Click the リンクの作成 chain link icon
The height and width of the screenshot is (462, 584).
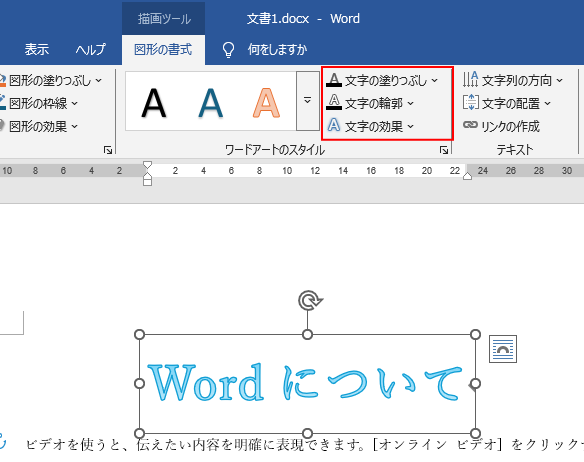point(470,125)
